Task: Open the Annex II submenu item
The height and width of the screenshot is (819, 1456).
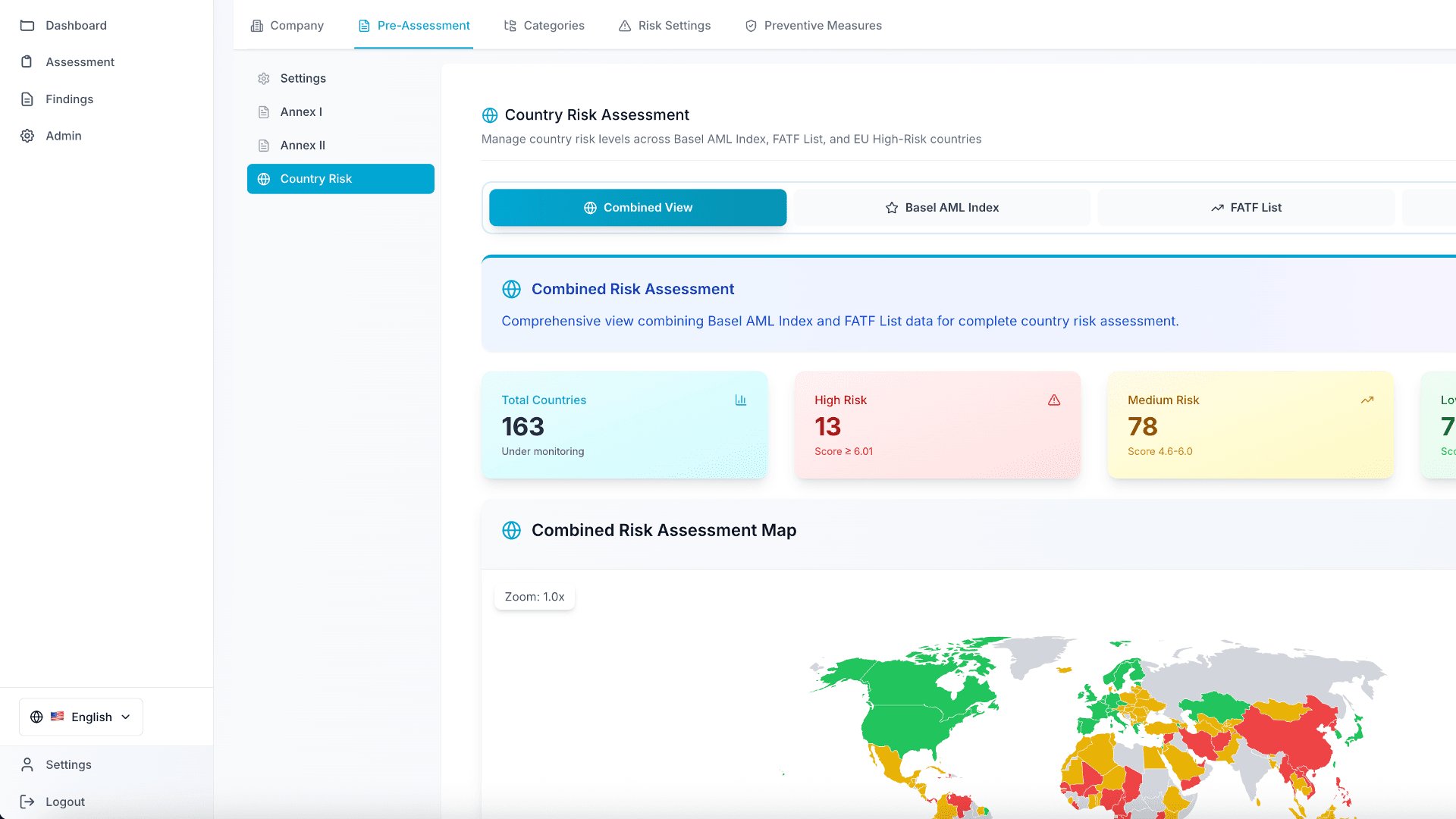Action: (340, 146)
